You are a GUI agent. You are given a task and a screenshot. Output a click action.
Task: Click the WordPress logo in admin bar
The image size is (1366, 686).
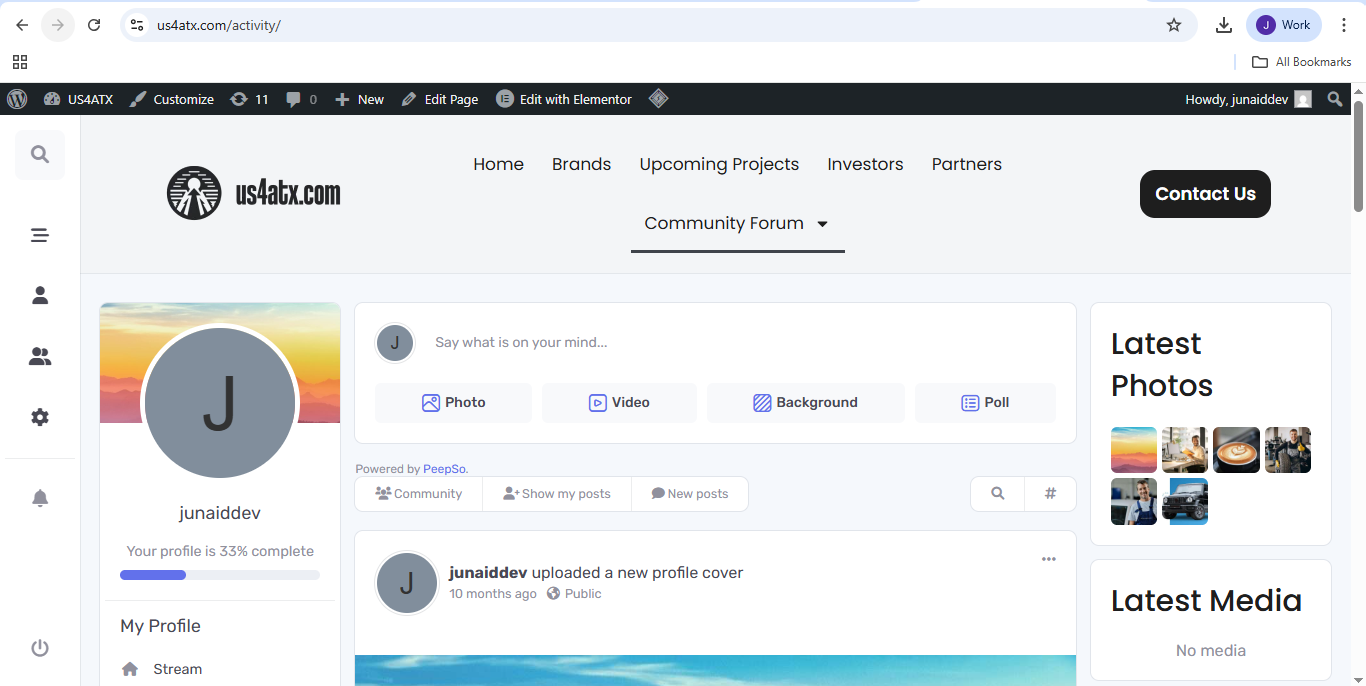pos(17,99)
